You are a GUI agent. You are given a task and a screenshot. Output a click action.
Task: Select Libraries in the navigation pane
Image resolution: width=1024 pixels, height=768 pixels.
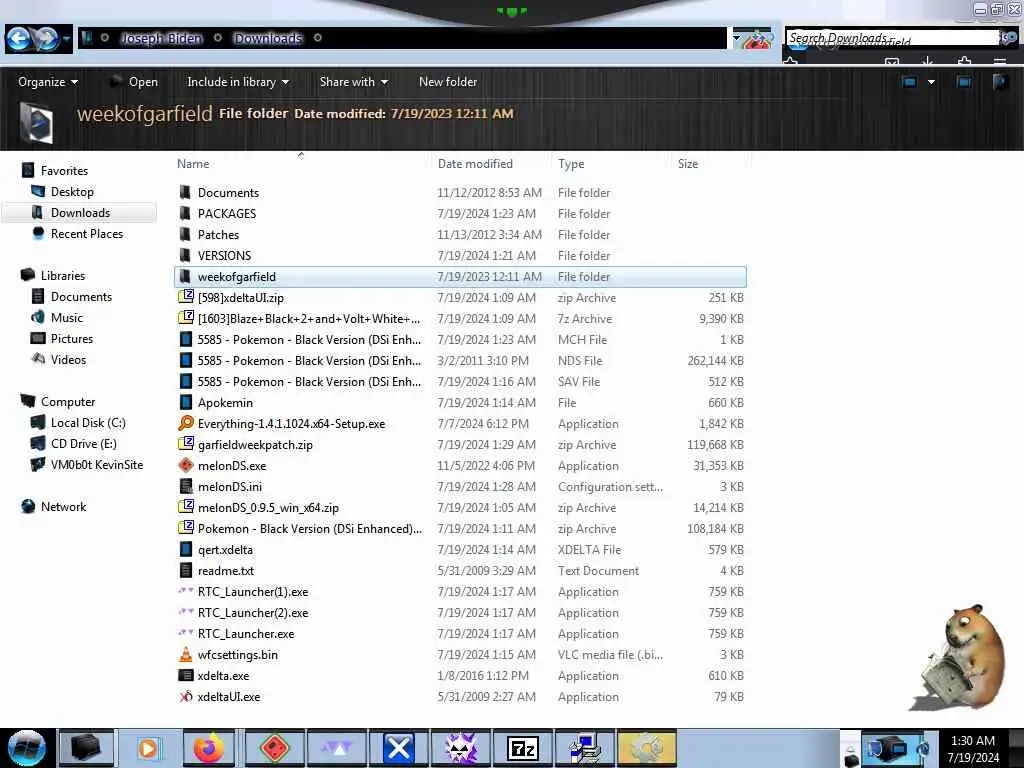point(63,276)
